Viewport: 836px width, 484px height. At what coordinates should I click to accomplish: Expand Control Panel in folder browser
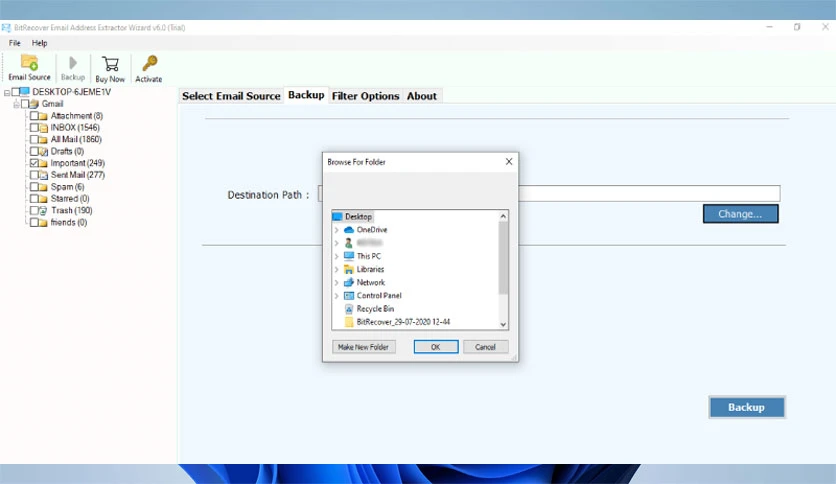(x=336, y=295)
